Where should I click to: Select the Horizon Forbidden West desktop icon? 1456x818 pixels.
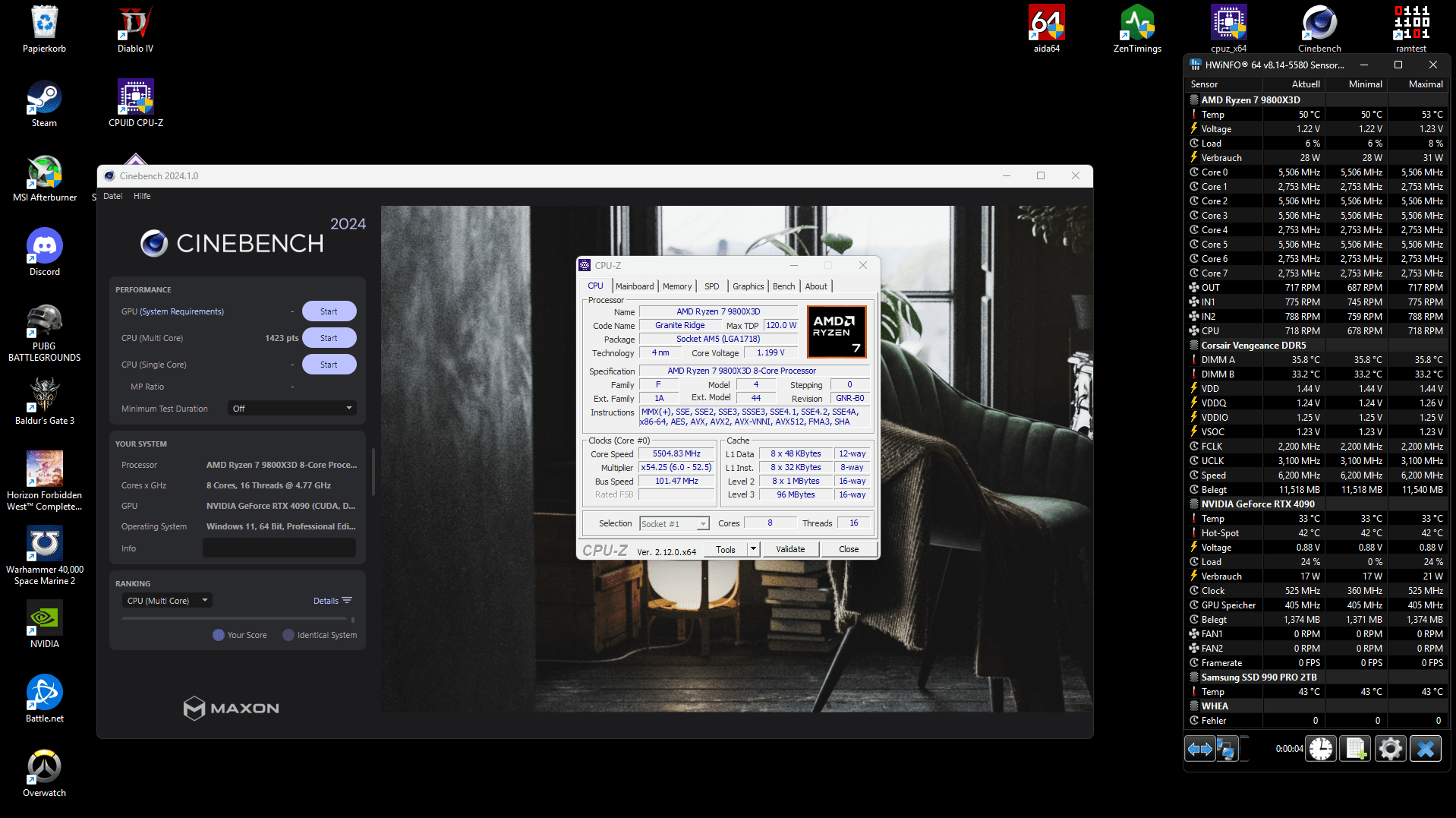[45, 481]
